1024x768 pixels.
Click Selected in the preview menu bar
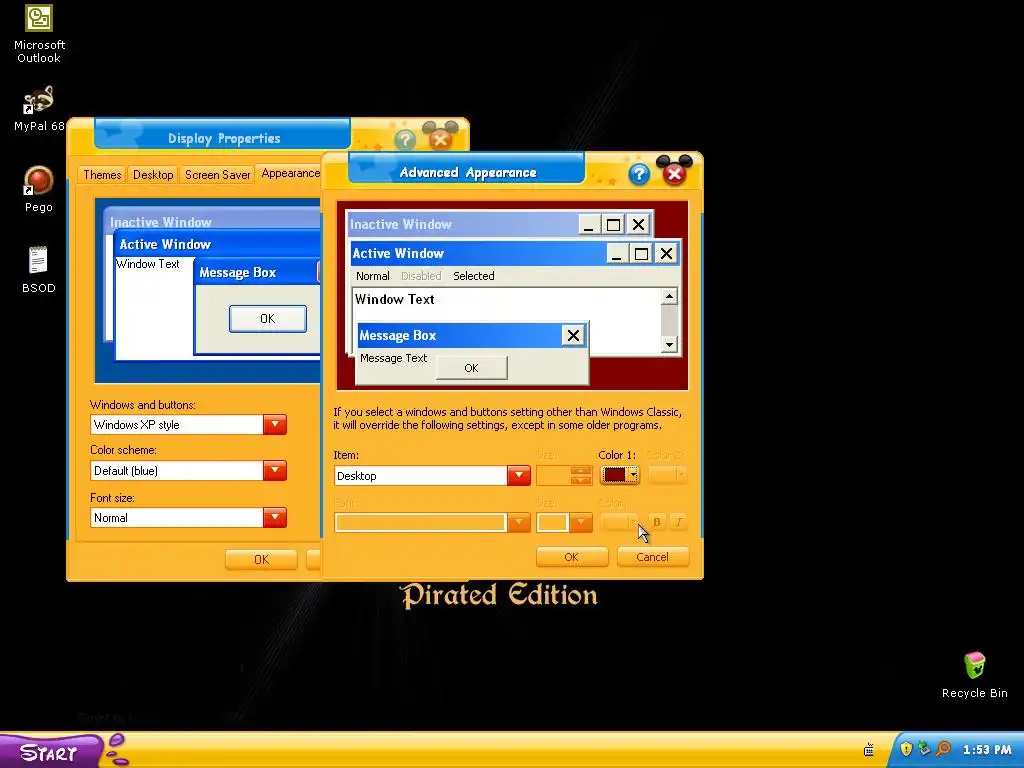[473, 276]
